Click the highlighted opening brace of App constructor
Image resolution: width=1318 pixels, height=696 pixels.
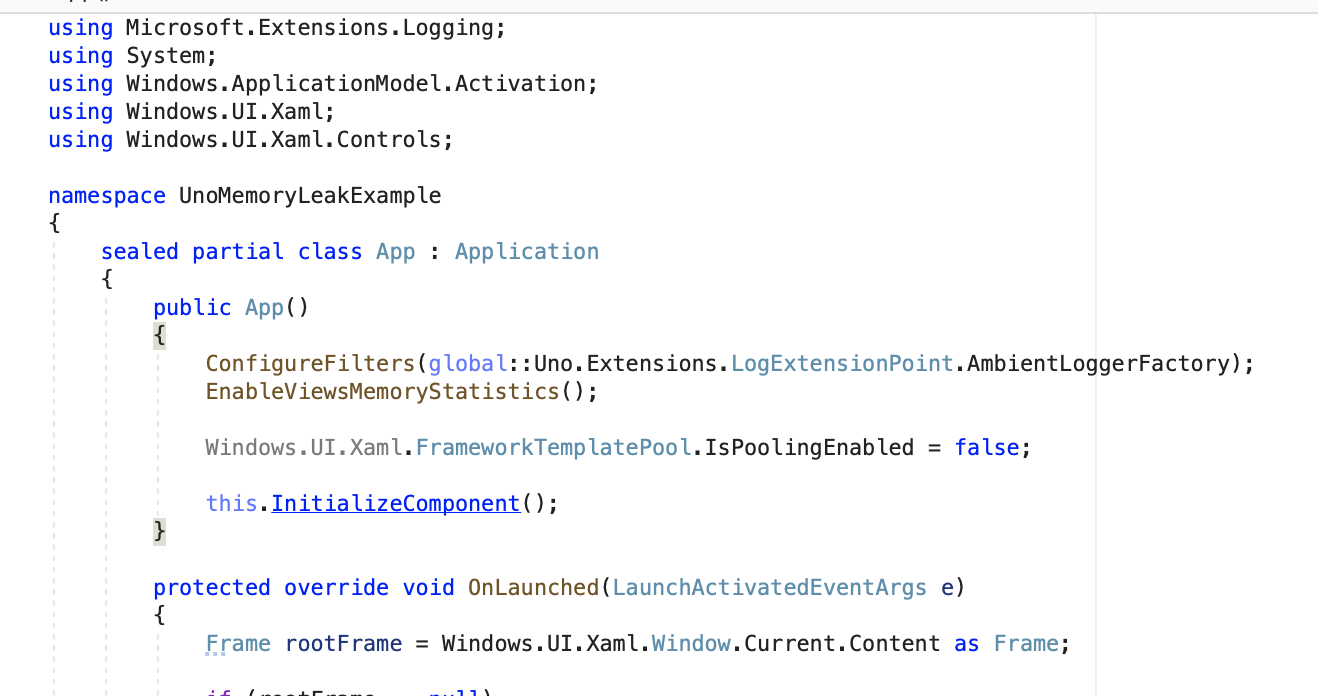[x=159, y=335]
